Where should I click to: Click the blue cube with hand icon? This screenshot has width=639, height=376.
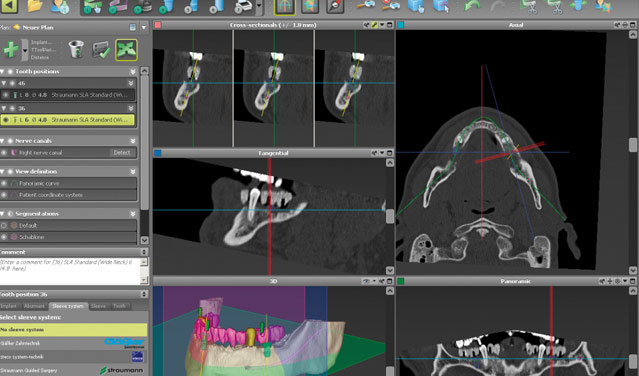[416, 6]
